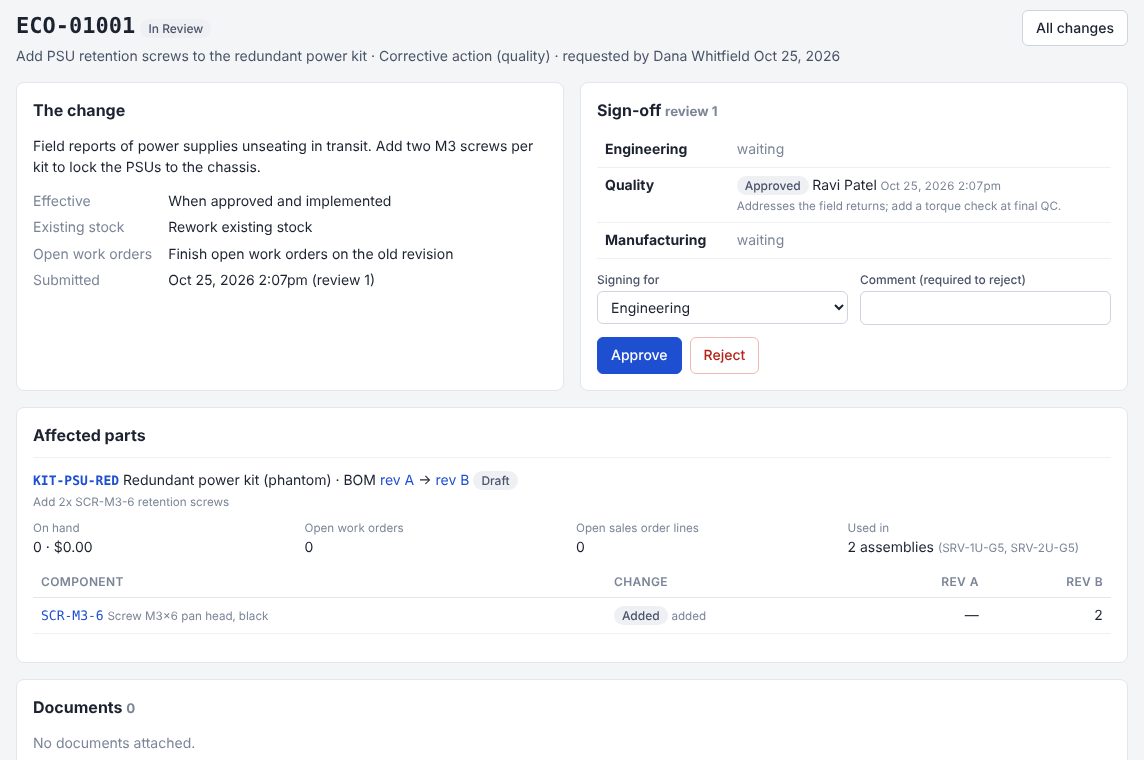Click the On hand '0 · $0.00' value
This screenshot has width=1144, height=760.
(x=63, y=547)
